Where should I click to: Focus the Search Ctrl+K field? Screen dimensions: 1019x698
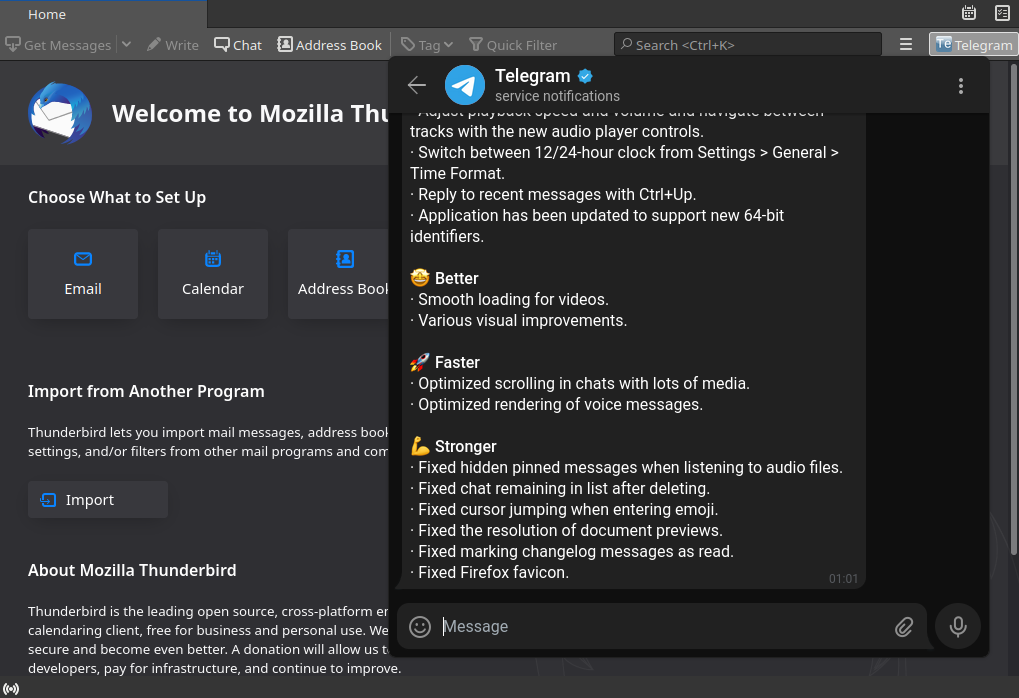747,45
